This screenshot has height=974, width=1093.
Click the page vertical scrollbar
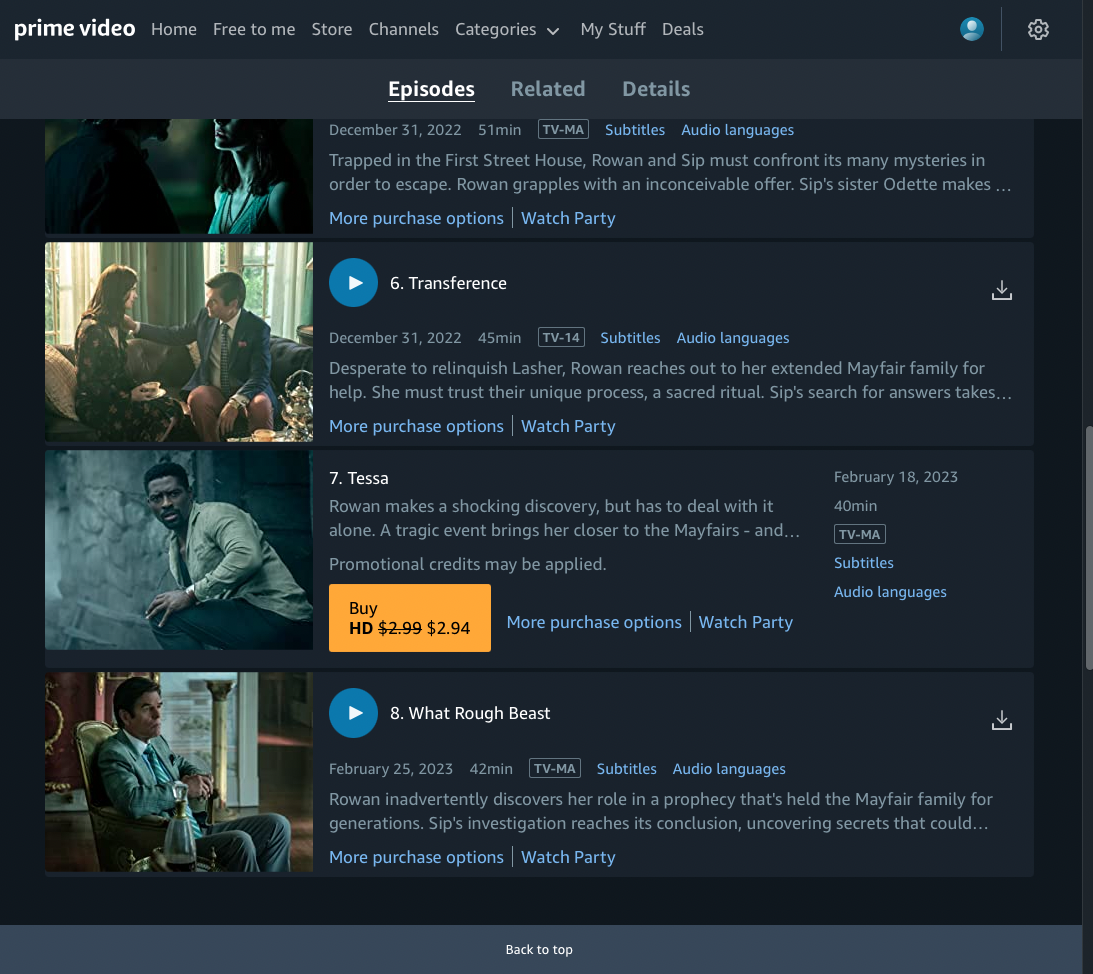point(1087,548)
